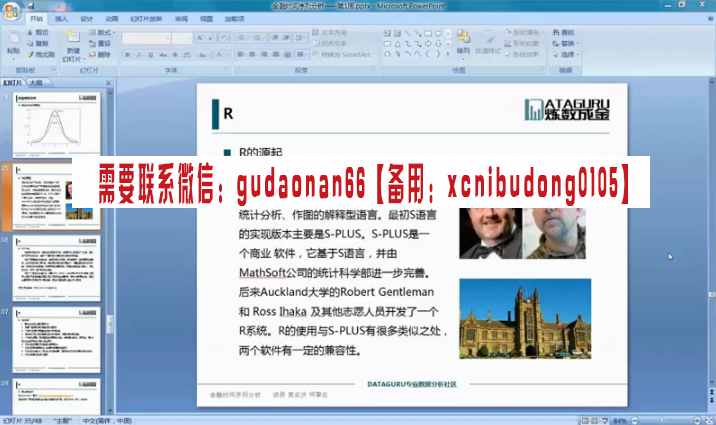716x425 pixels.
Task: Open the Design (设计) ribbon tab
Action: tap(87, 19)
